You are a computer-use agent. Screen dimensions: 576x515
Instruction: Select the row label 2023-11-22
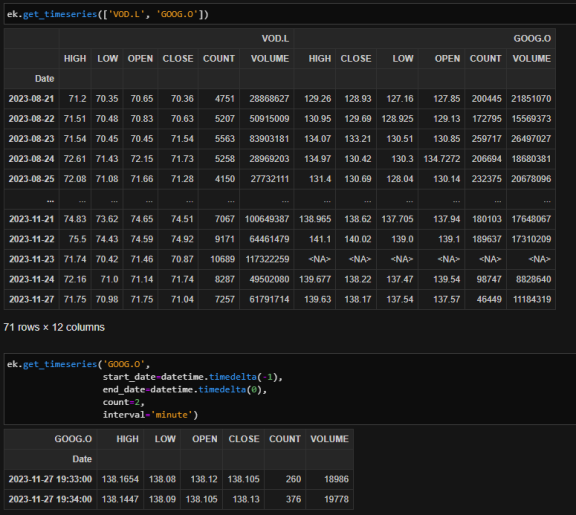[x=31, y=239]
